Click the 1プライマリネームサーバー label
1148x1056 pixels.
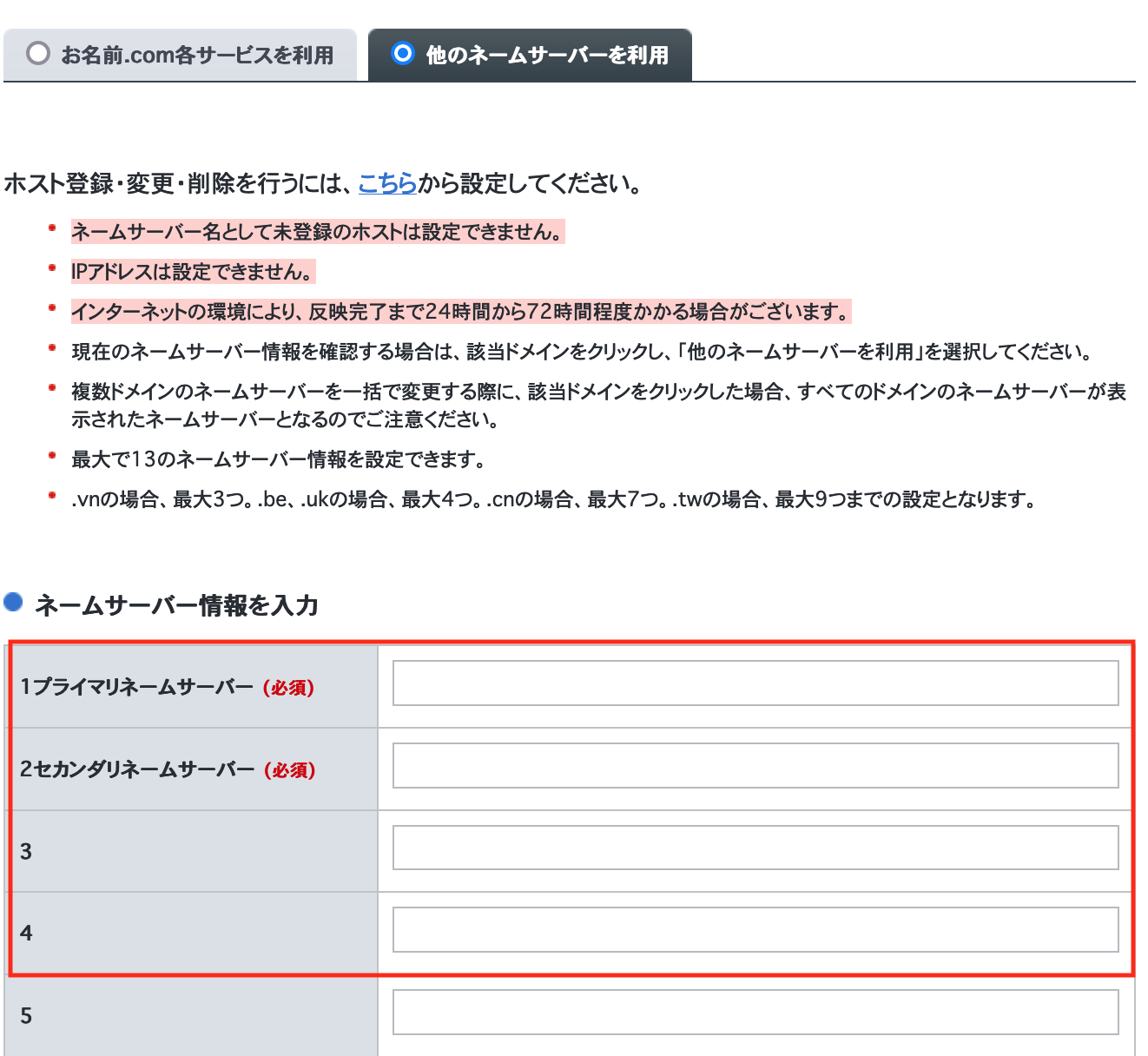(136, 687)
